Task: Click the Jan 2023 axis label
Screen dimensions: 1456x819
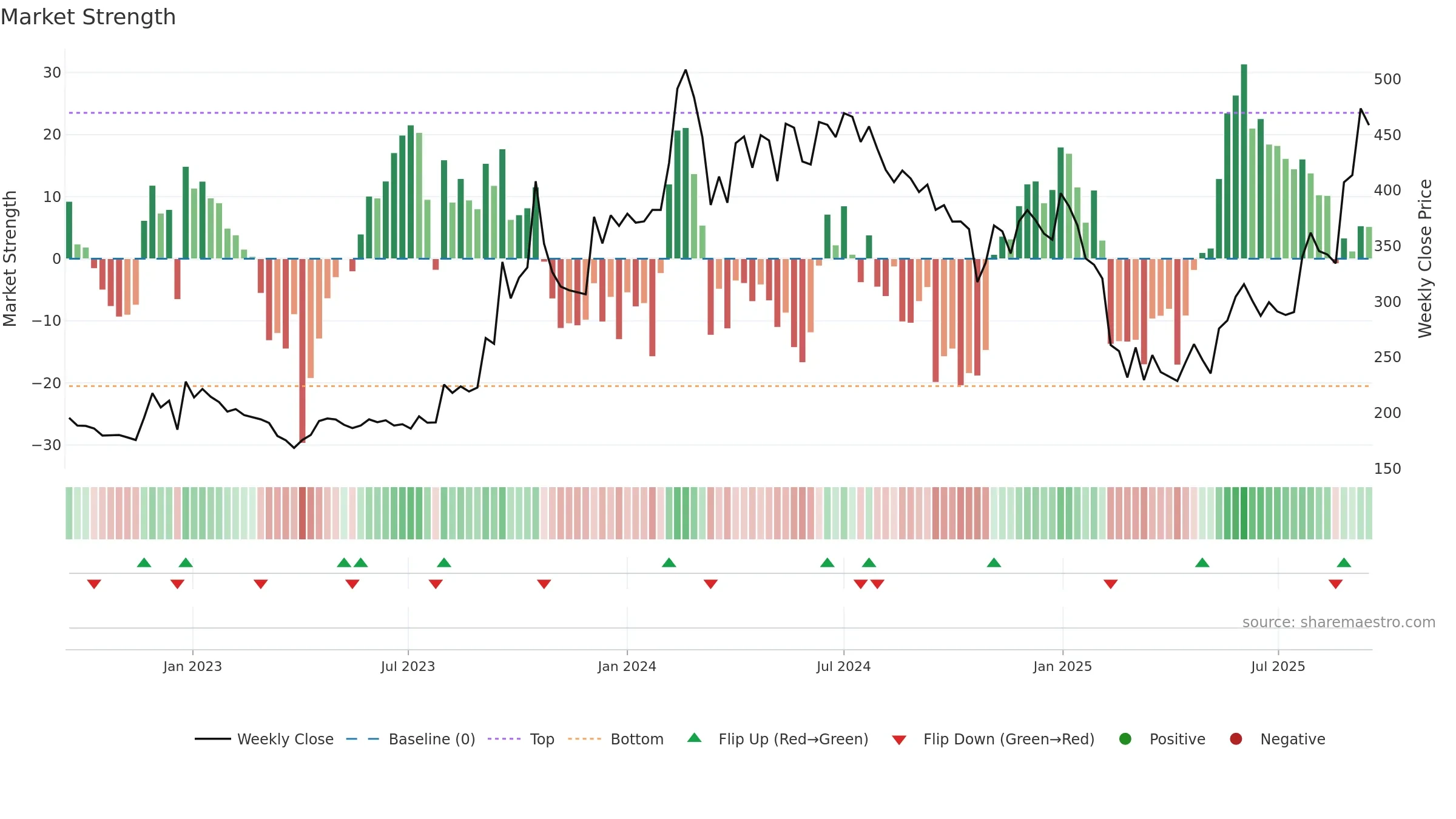Action: tap(192, 666)
